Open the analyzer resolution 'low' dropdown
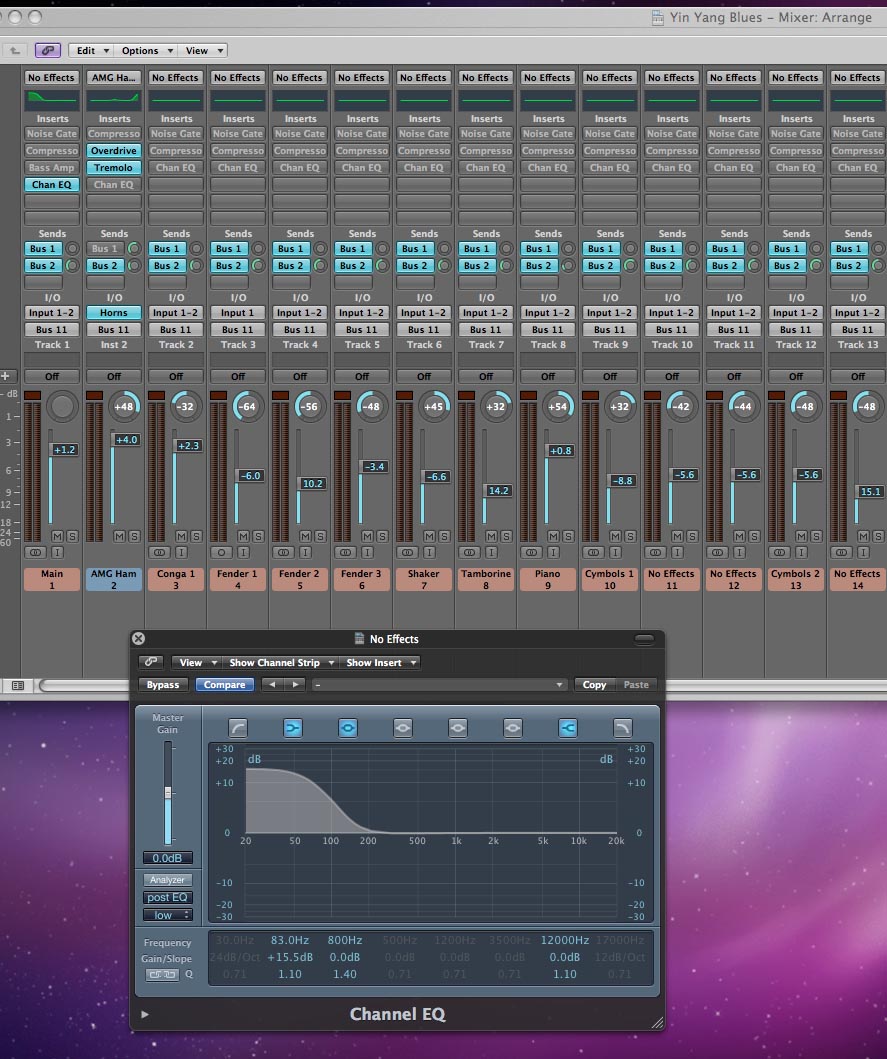Image resolution: width=887 pixels, height=1059 pixels. coord(167,915)
